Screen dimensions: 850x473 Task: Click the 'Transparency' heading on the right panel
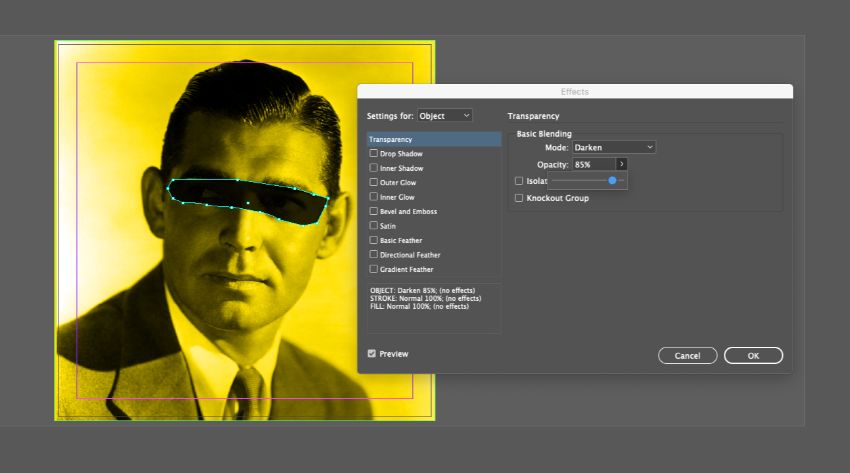(x=533, y=116)
